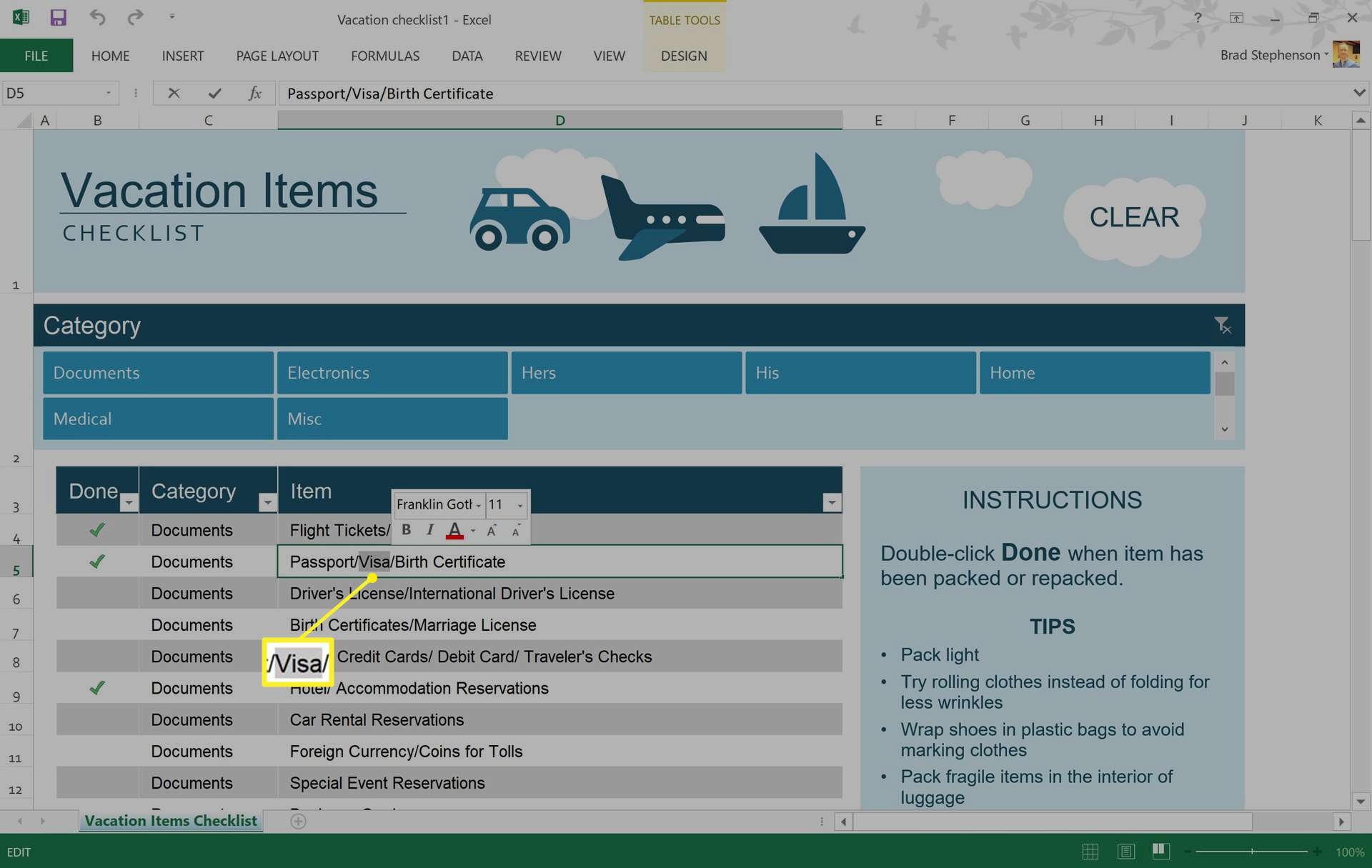This screenshot has height=868, width=1372.
Task: Expand the formula bar chevron
Action: point(1358,93)
